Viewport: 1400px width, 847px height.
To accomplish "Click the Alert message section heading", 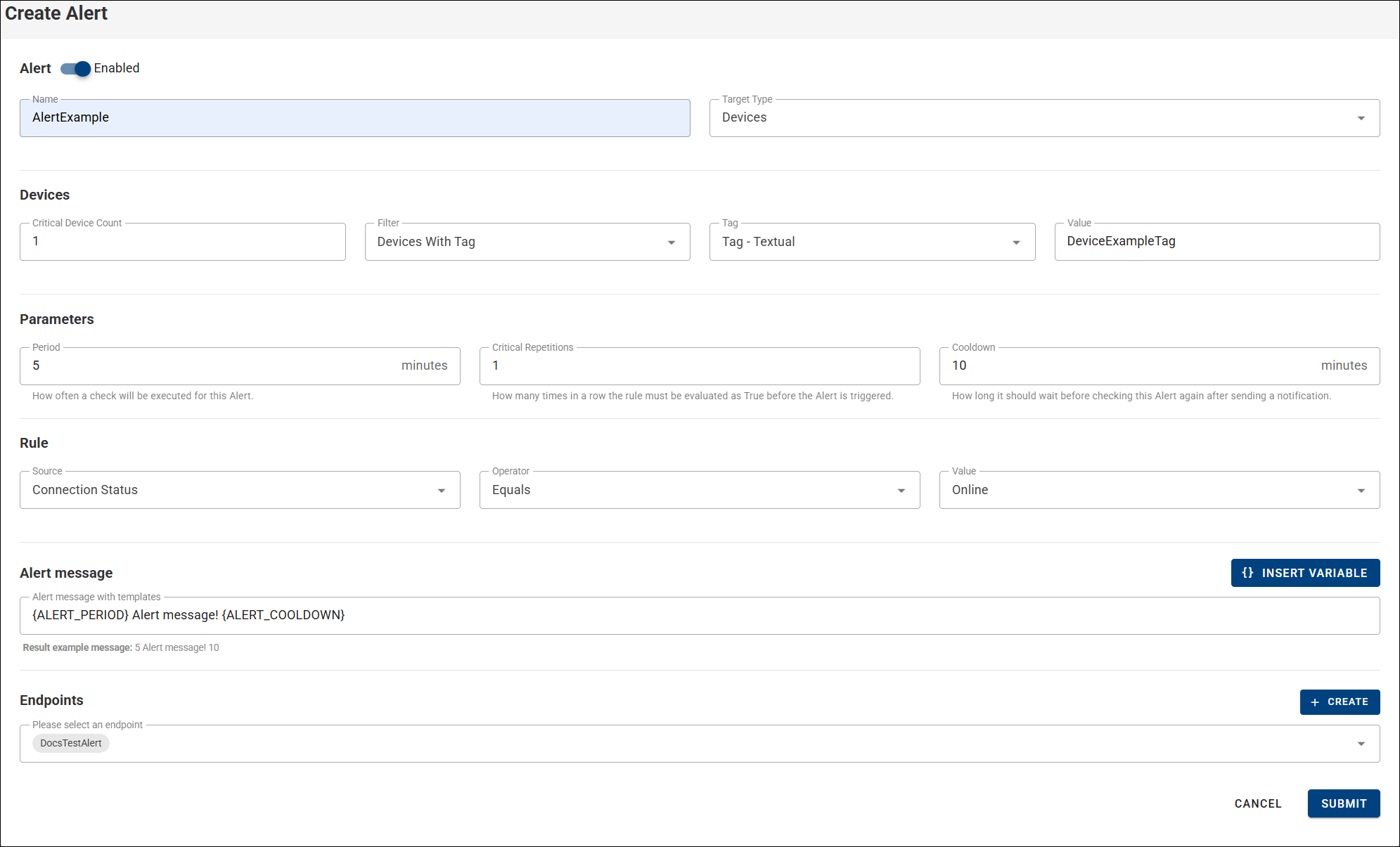I will point(66,573).
